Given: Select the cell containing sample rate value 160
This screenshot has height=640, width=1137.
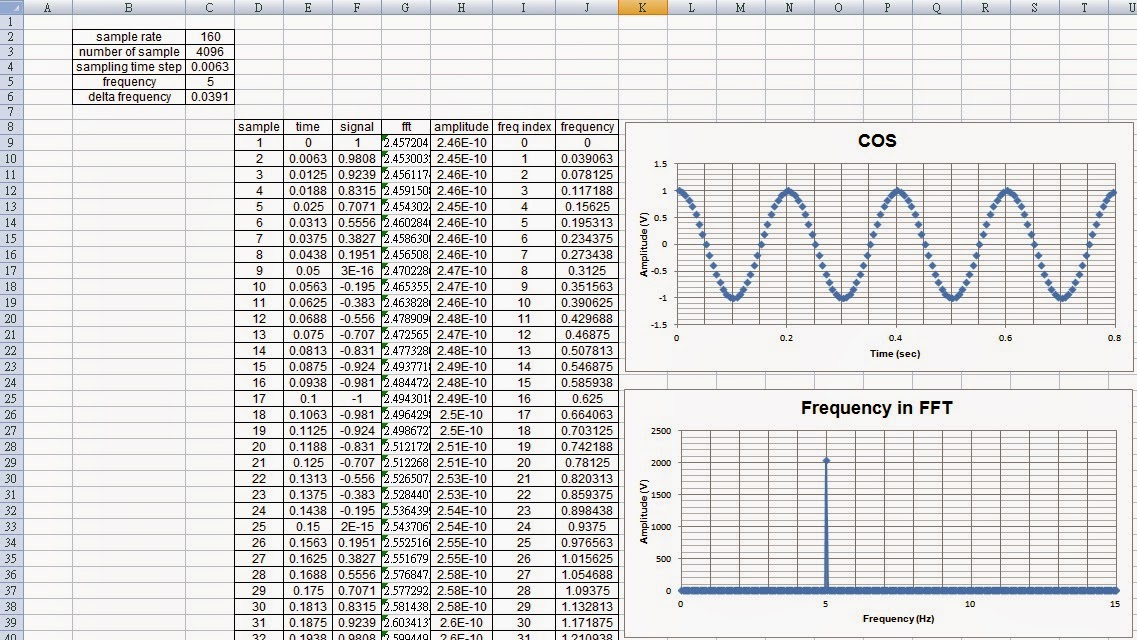Looking at the screenshot, I should (209, 36).
